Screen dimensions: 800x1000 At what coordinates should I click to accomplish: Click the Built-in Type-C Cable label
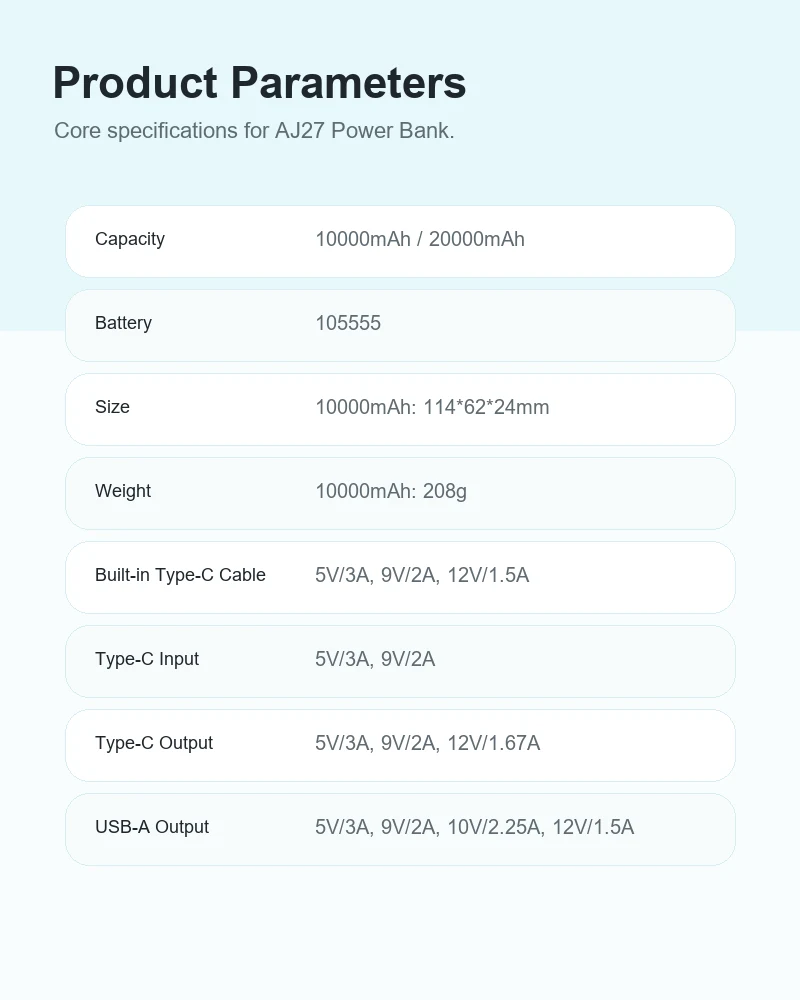point(180,575)
